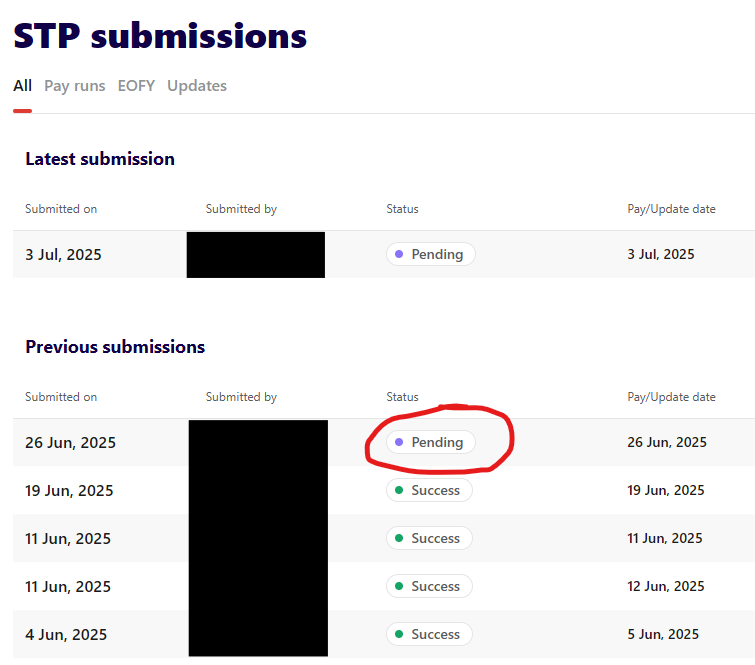Screen dimensions: 755x665
Task: Select the 4 Jun, 2025 submitted-on date
Action: (66, 635)
